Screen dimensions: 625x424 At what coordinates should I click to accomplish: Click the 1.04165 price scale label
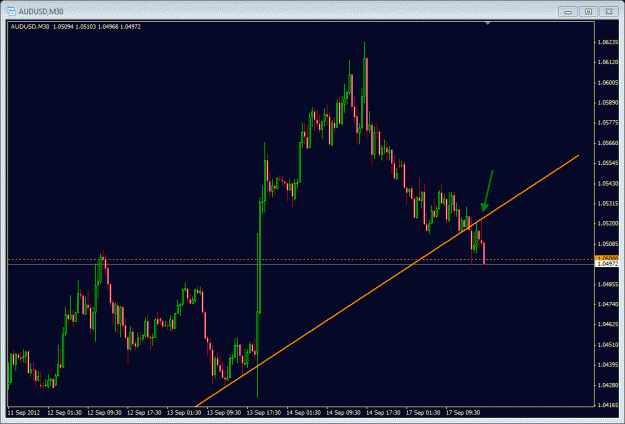point(608,405)
